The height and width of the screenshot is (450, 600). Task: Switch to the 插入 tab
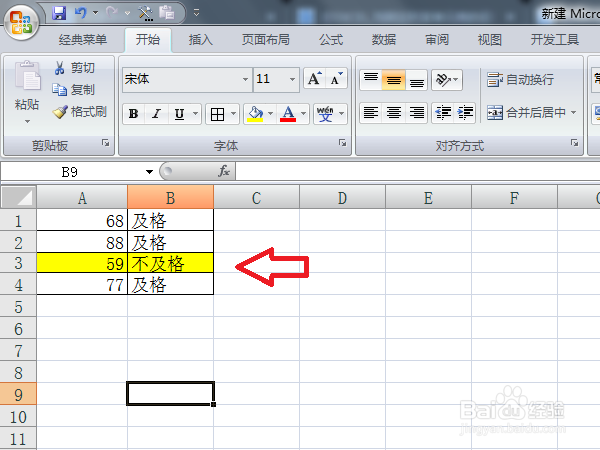pyautogui.click(x=201, y=39)
